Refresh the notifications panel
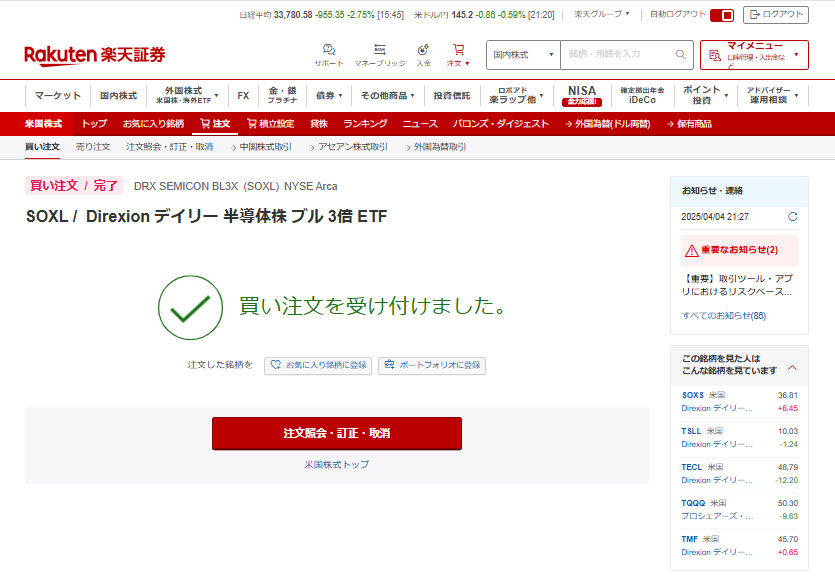 (x=793, y=216)
